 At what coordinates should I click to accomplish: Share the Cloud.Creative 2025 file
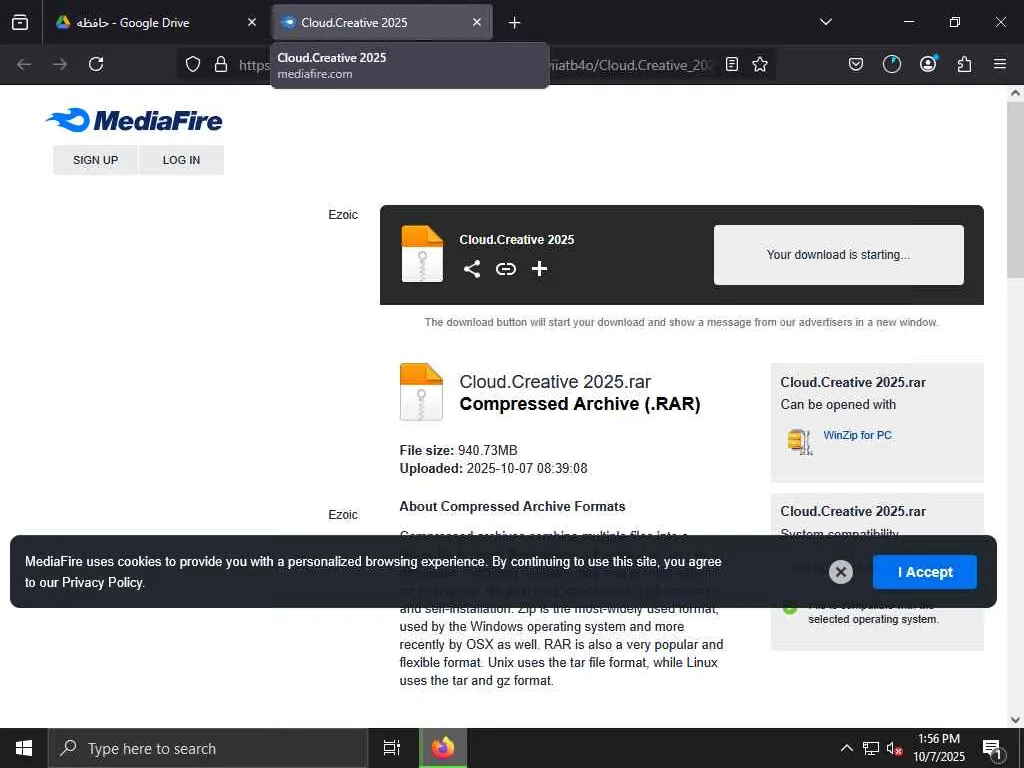point(472,269)
